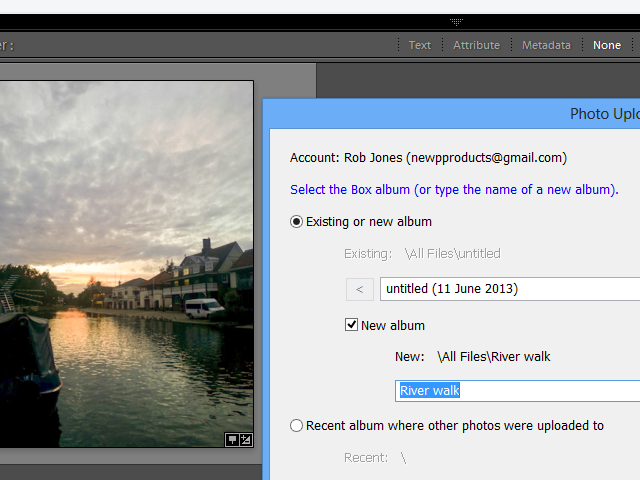The image size is (640, 480).
Task: Click the blue 'Select the Box album' instruction
Action: (x=454, y=190)
